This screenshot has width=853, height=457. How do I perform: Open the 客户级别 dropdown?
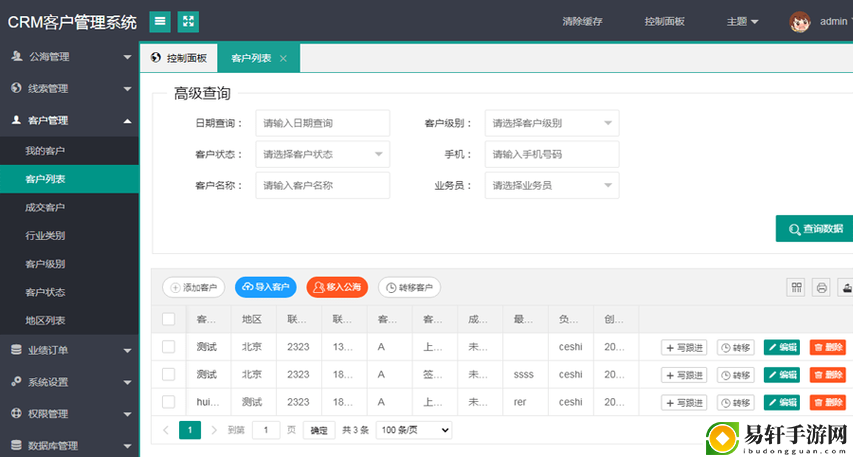pyautogui.click(x=552, y=123)
